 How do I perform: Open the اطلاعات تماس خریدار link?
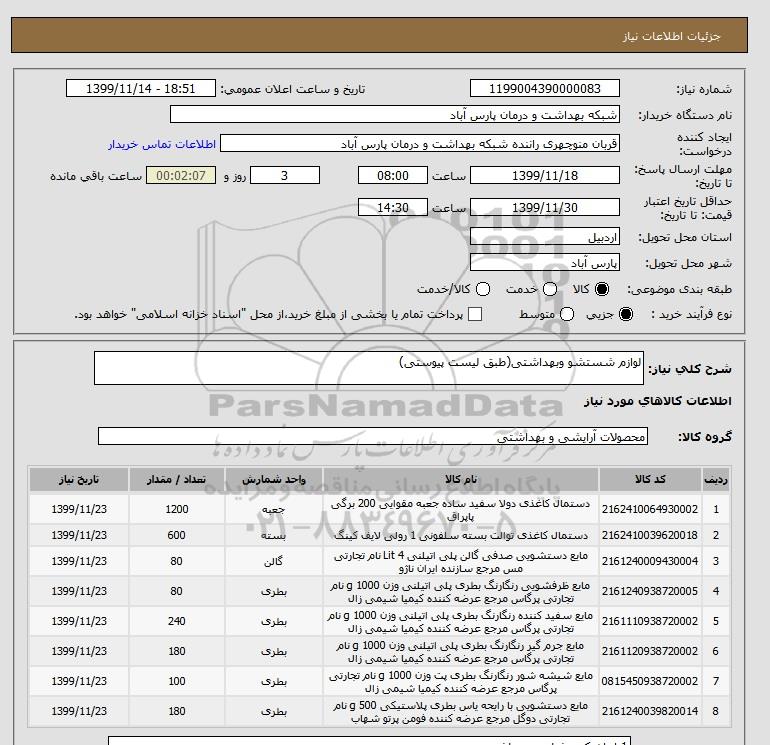coord(162,144)
